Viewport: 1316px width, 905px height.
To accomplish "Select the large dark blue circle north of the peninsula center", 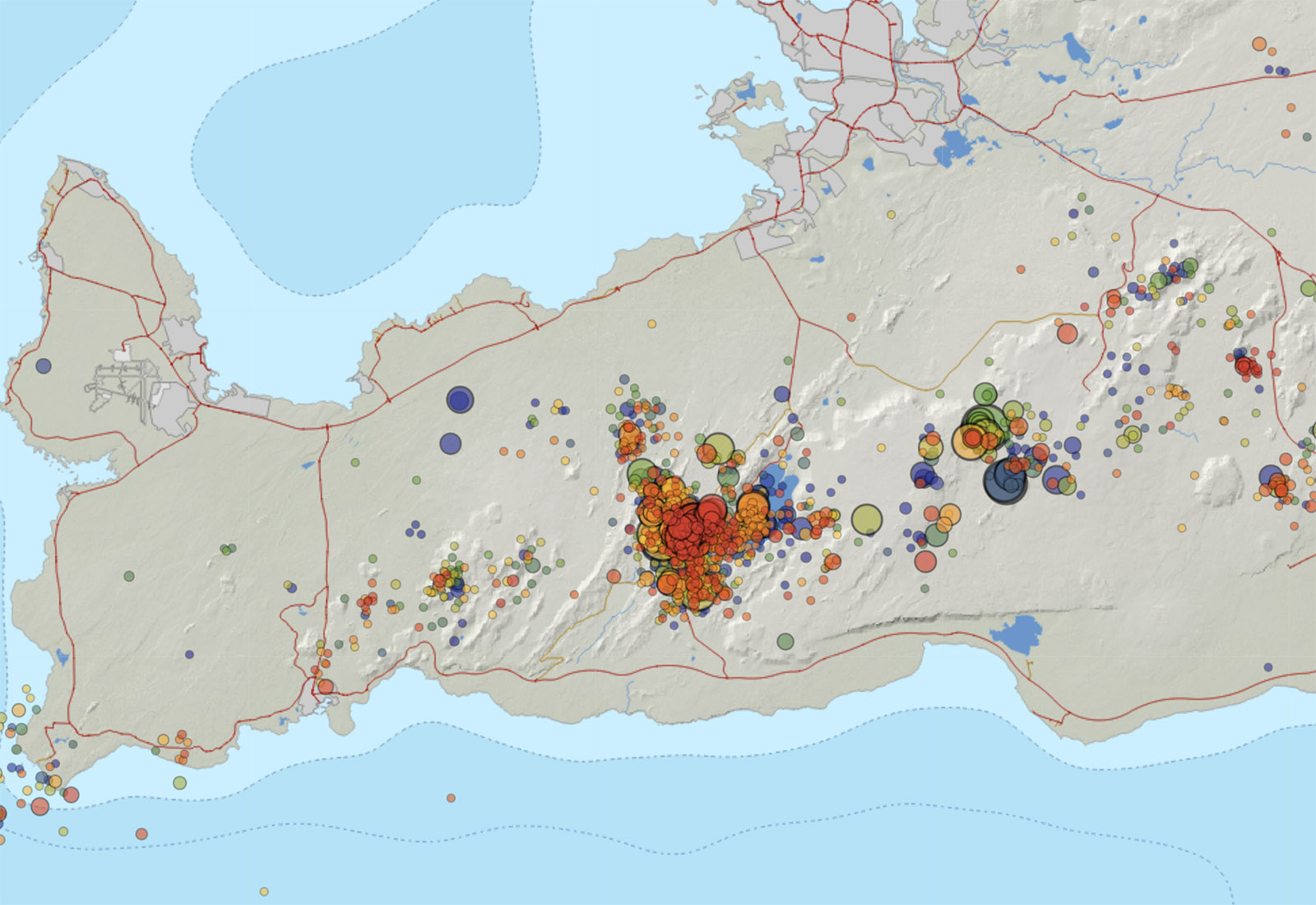I will [x=460, y=400].
